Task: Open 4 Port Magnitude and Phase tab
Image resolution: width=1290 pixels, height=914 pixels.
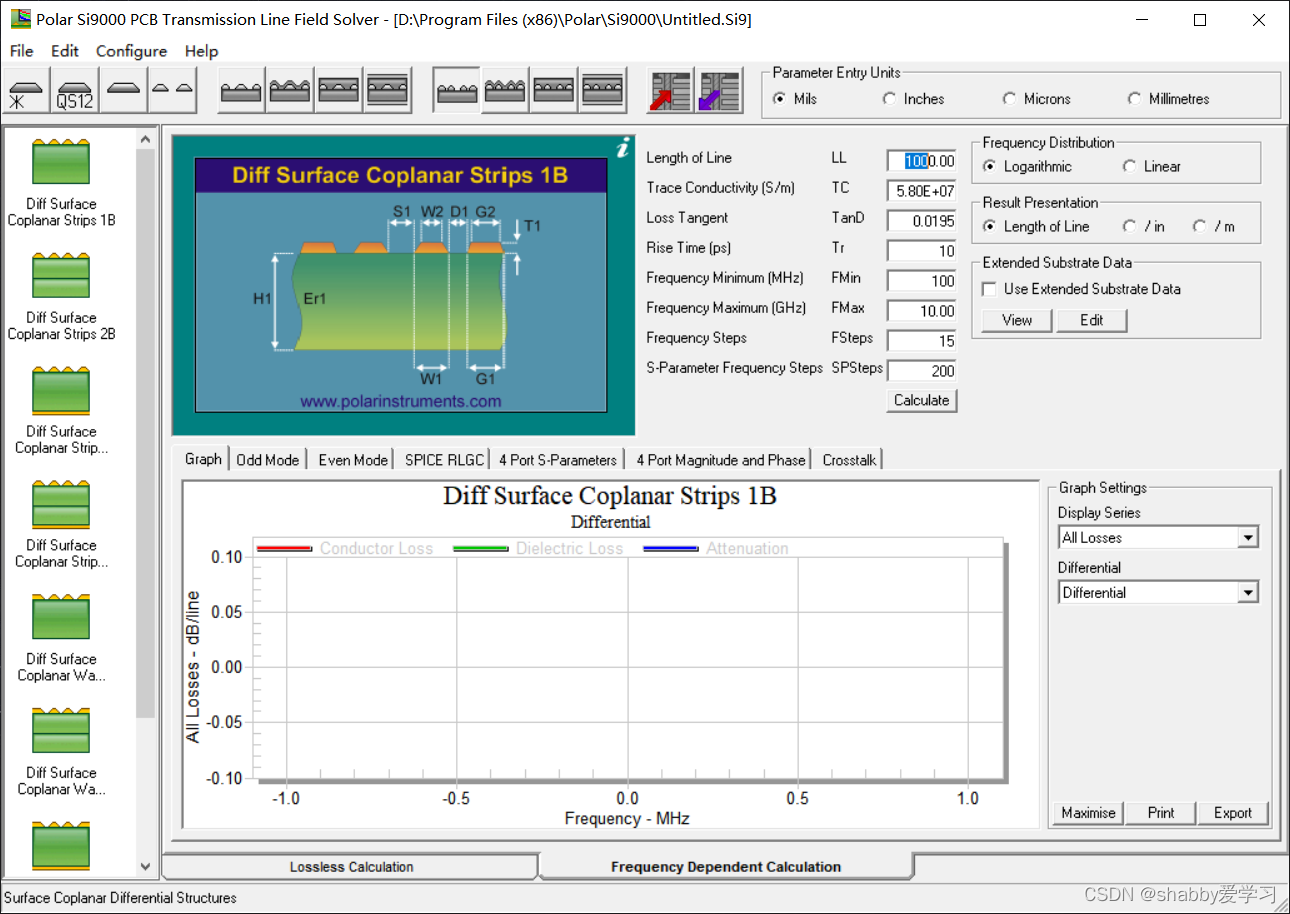Action: pos(720,460)
